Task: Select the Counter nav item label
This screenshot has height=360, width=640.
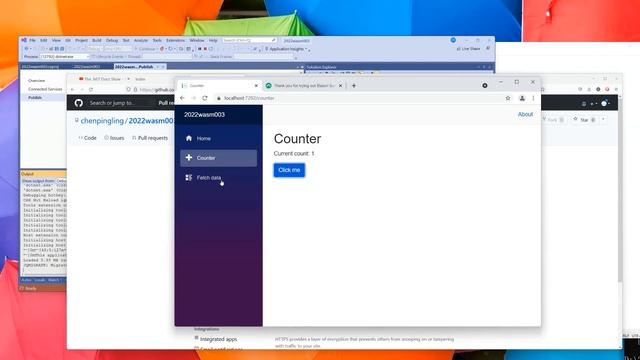Action: coord(206,158)
